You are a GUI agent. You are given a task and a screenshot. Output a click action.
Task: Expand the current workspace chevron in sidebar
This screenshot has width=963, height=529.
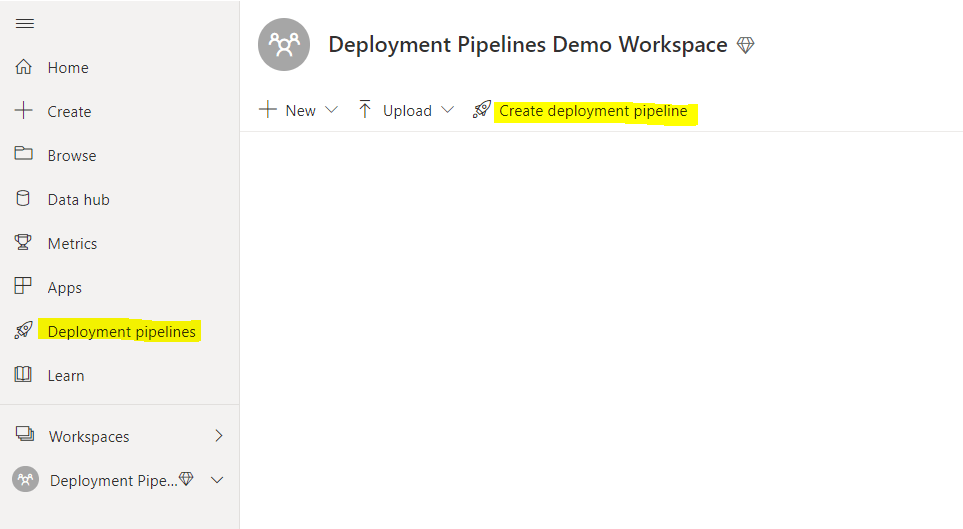pyautogui.click(x=218, y=480)
